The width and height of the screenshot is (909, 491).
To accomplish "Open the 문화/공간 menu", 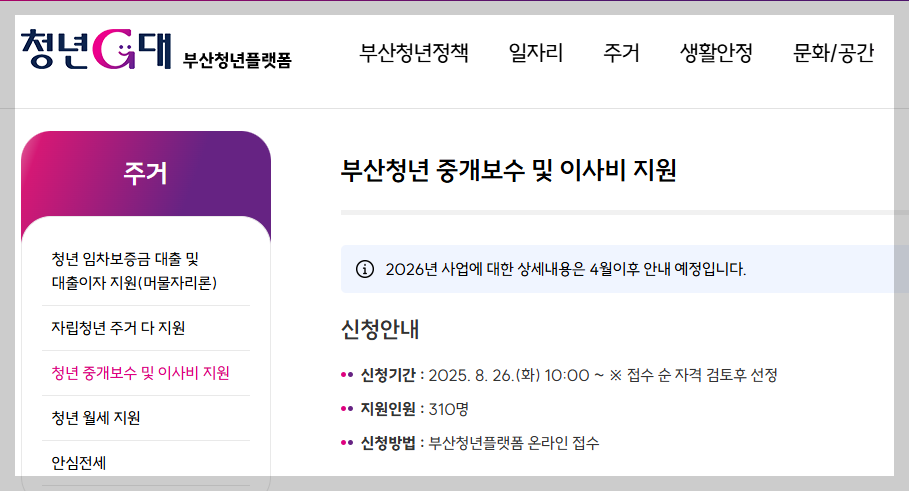I will pos(834,53).
